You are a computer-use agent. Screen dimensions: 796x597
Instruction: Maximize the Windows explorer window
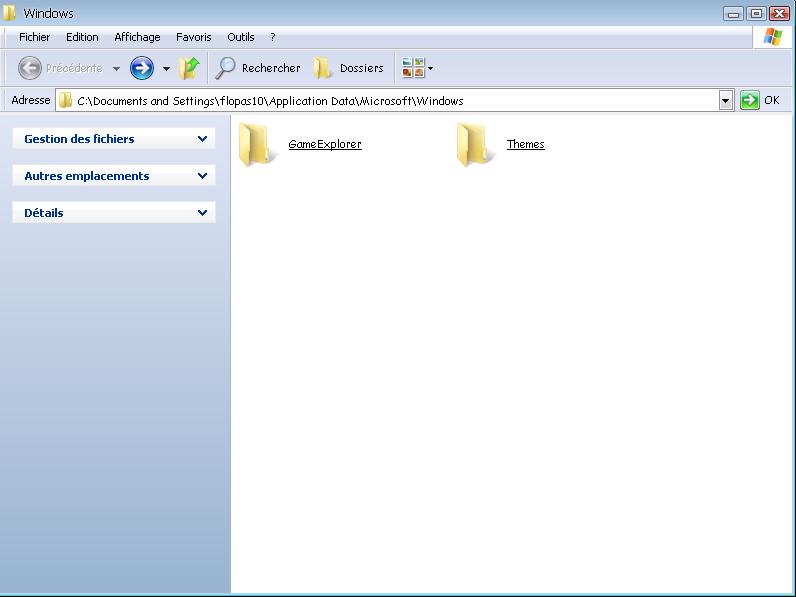[x=756, y=13]
